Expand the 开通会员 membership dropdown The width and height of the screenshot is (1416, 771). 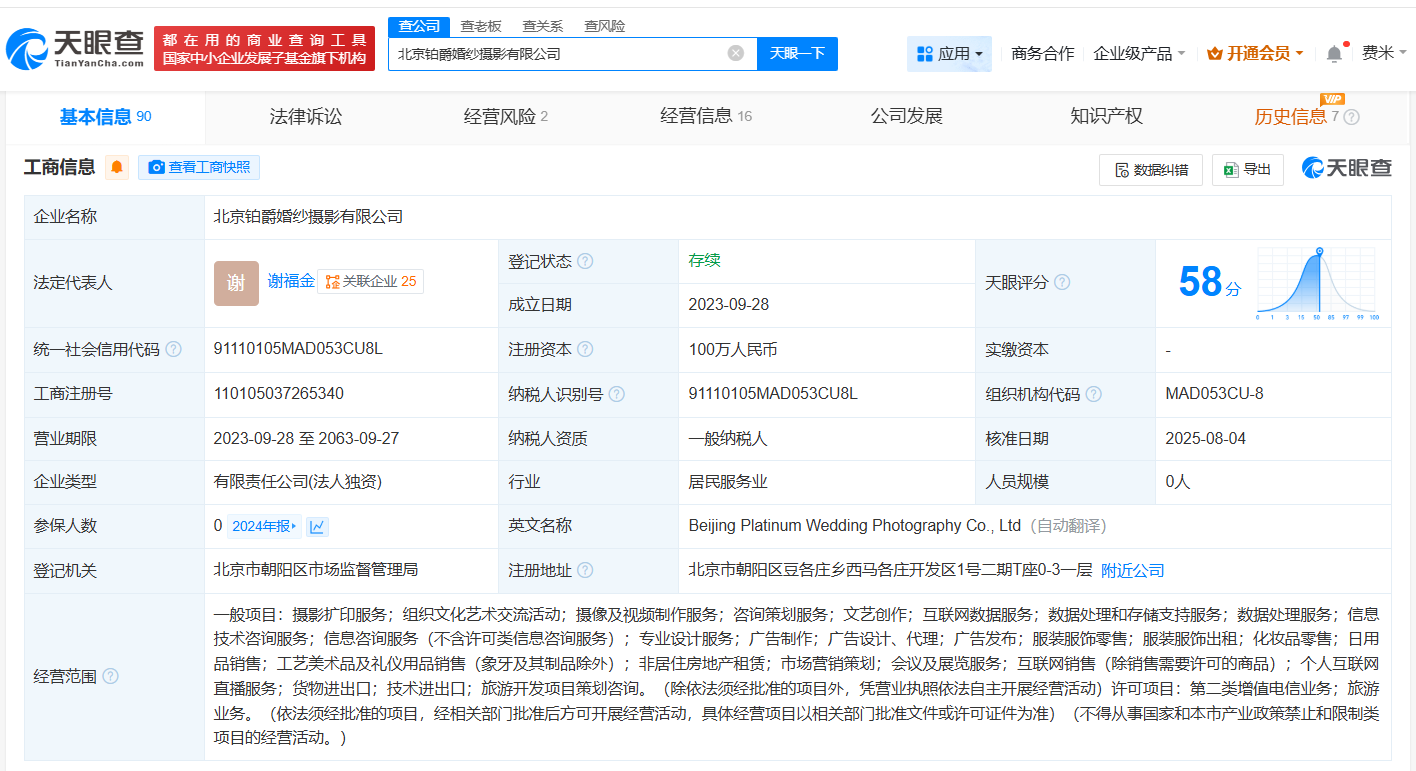tap(1255, 52)
